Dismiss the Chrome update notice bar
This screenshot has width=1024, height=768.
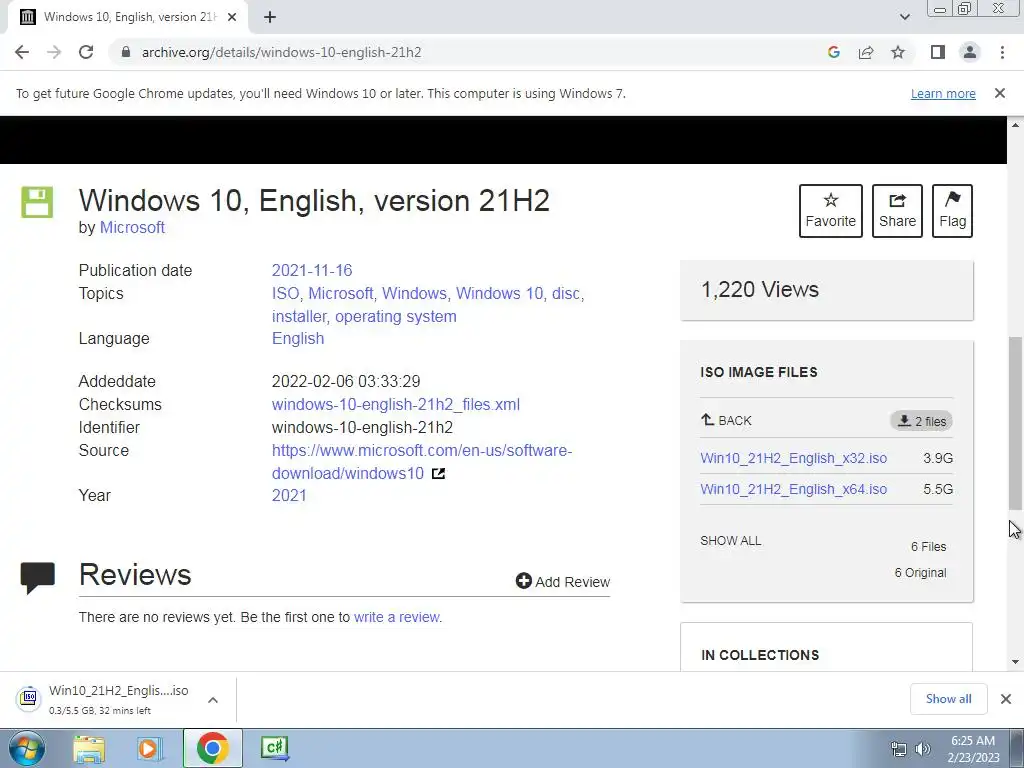click(1000, 93)
